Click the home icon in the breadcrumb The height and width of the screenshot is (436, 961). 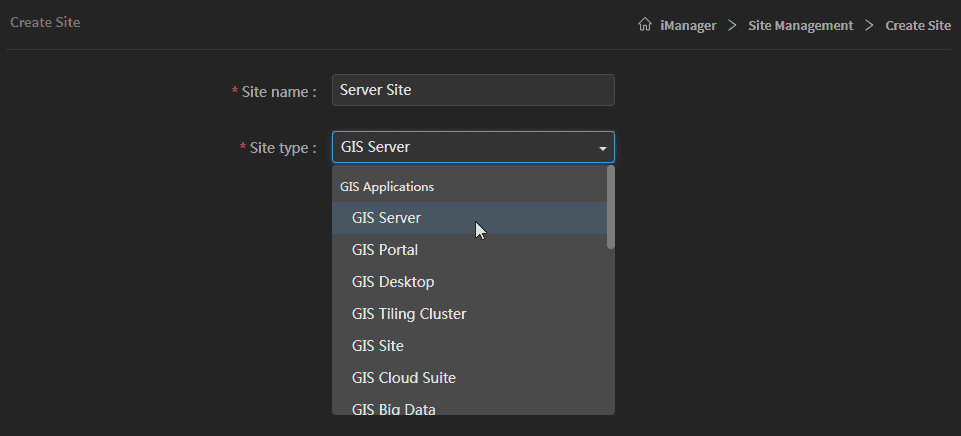pos(645,25)
